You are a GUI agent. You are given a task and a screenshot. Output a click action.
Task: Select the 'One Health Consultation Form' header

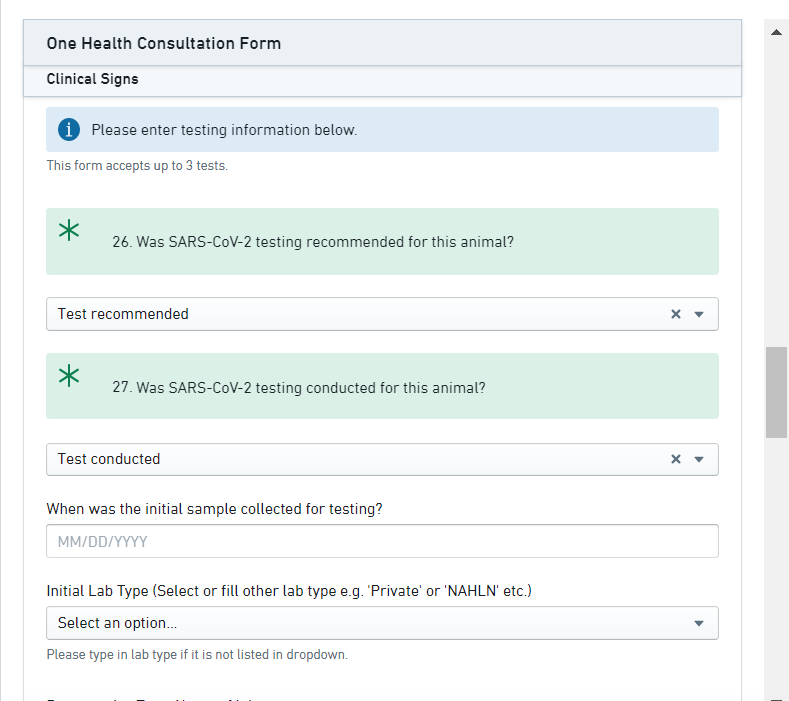pyautogui.click(x=164, y=44)
